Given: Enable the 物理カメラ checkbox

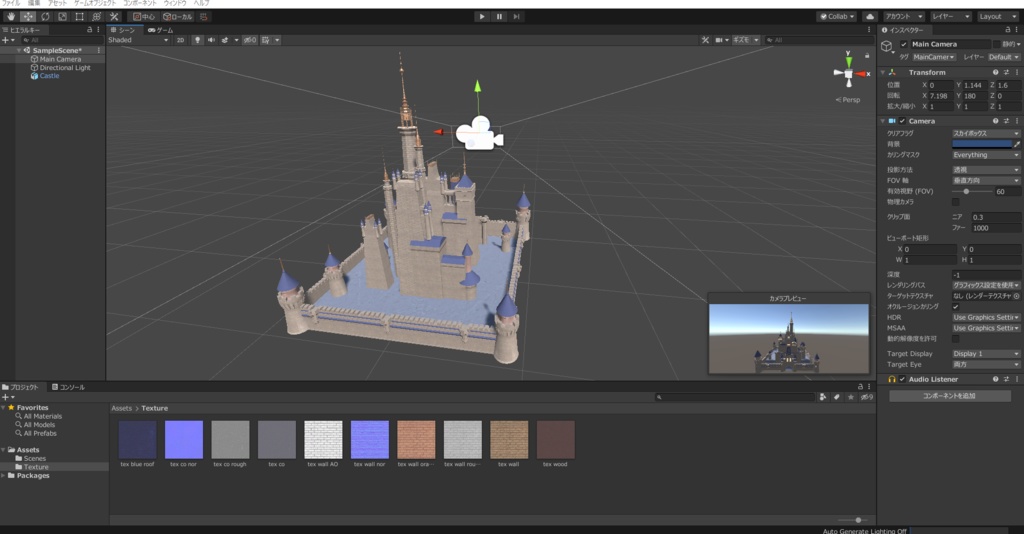Looking at the screenshot, I should point(955,202).
